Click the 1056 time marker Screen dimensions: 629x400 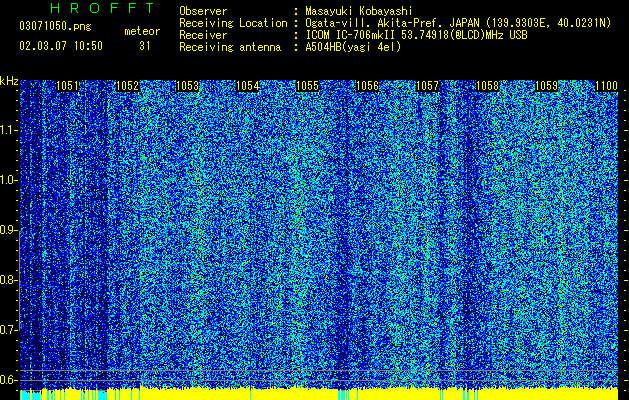[x=367, y=86]
